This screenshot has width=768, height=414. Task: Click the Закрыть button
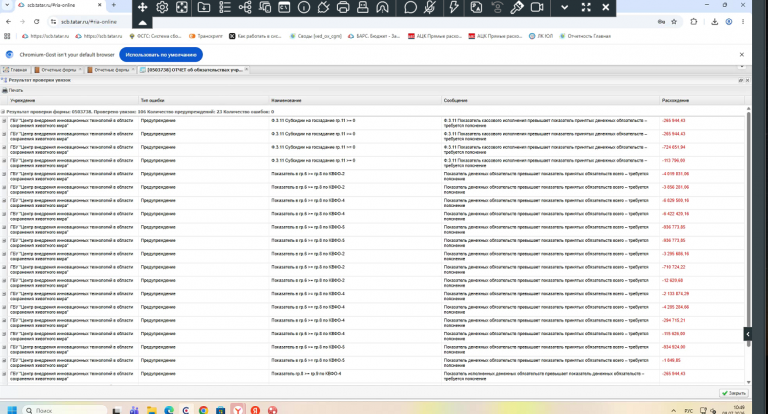734,393
